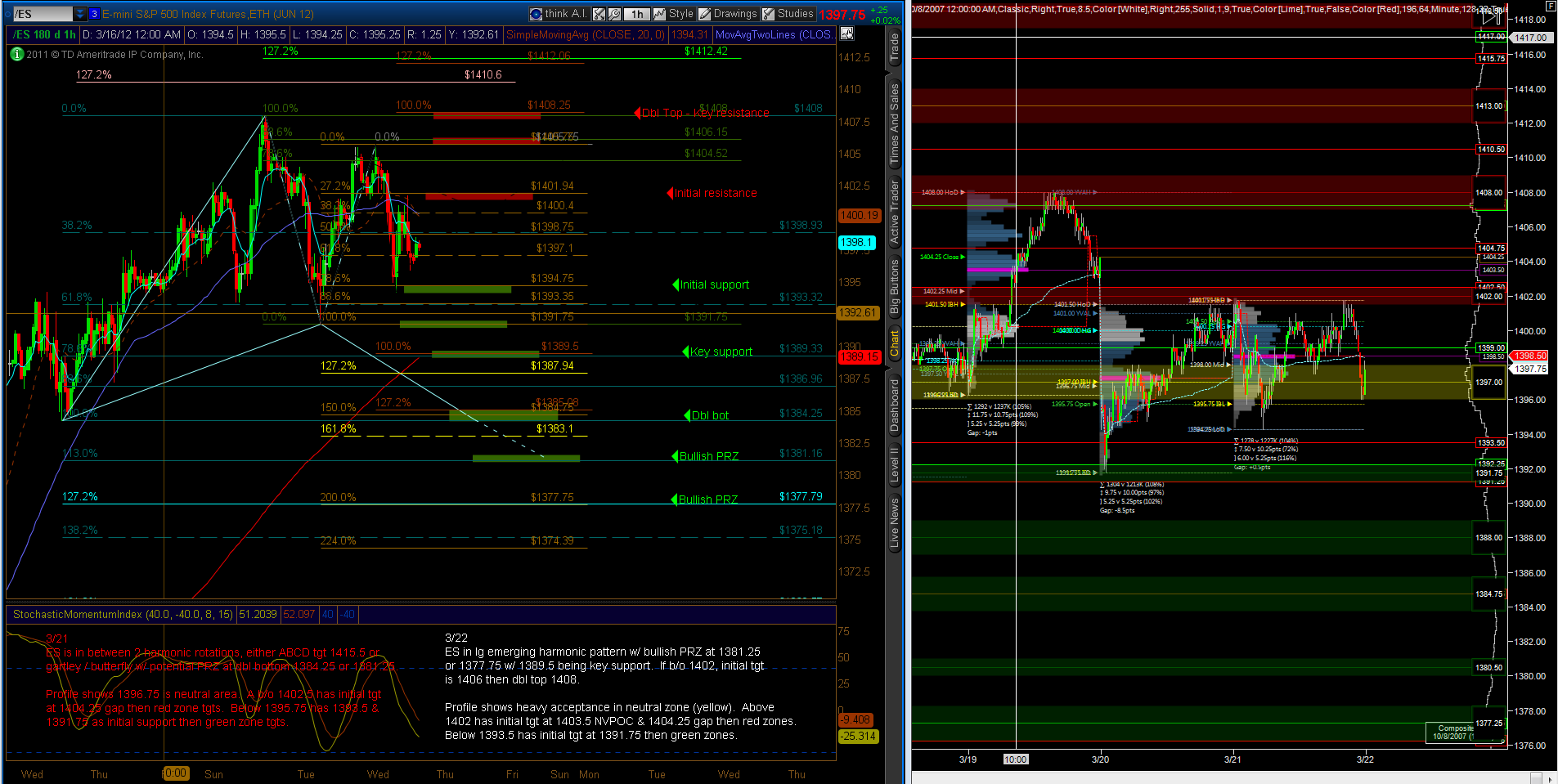The width and height of the screenshot is (1558, 784).
Task: Click the blue 3 link-color indicator
Action: tap(94, 14)
